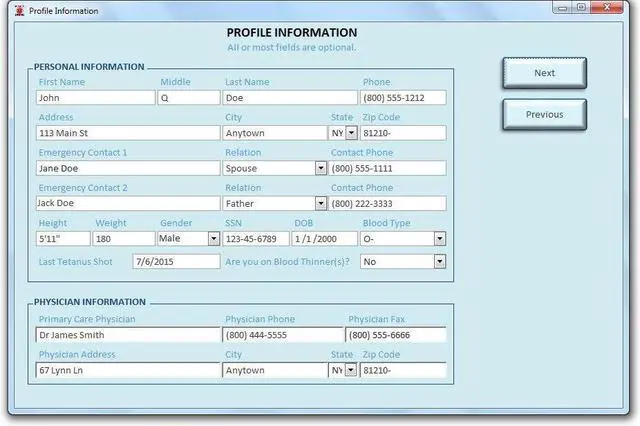
Task: Click the 'All or most fields are optional.' subtitle
Action: (291, 47)
